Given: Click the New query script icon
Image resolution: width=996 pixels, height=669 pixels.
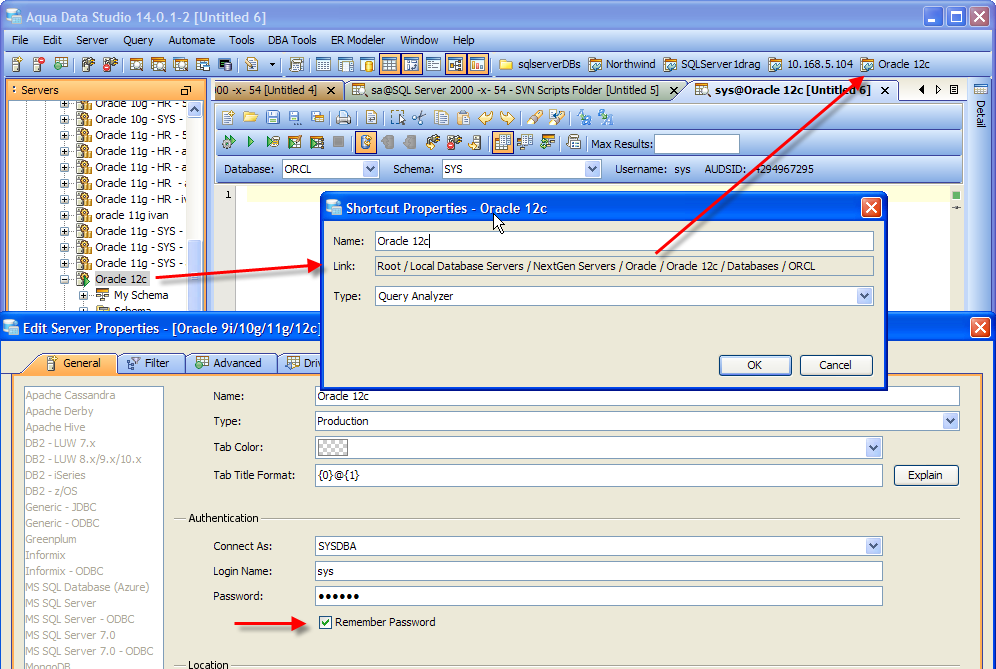Looking at the screenshot, I should coord(229,118).
